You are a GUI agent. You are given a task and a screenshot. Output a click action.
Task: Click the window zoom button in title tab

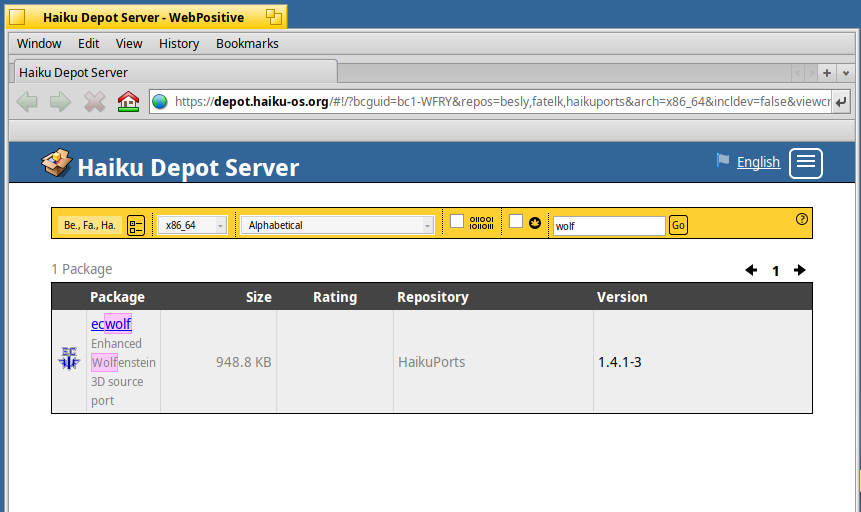point(273,16)
